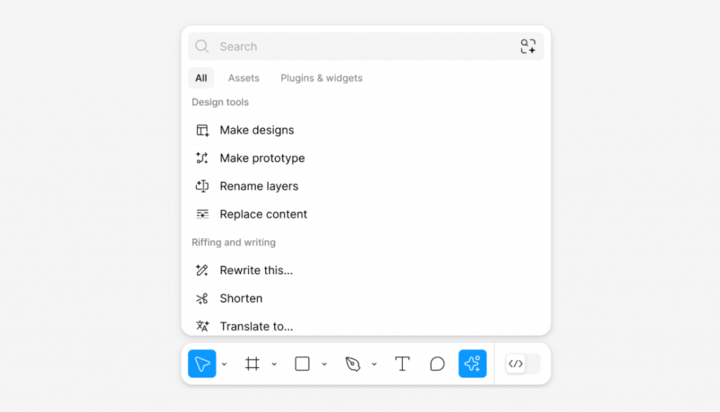Open the Plugins & widgets tab
This screenshot has width=720, height=412.
pos(321,78)
